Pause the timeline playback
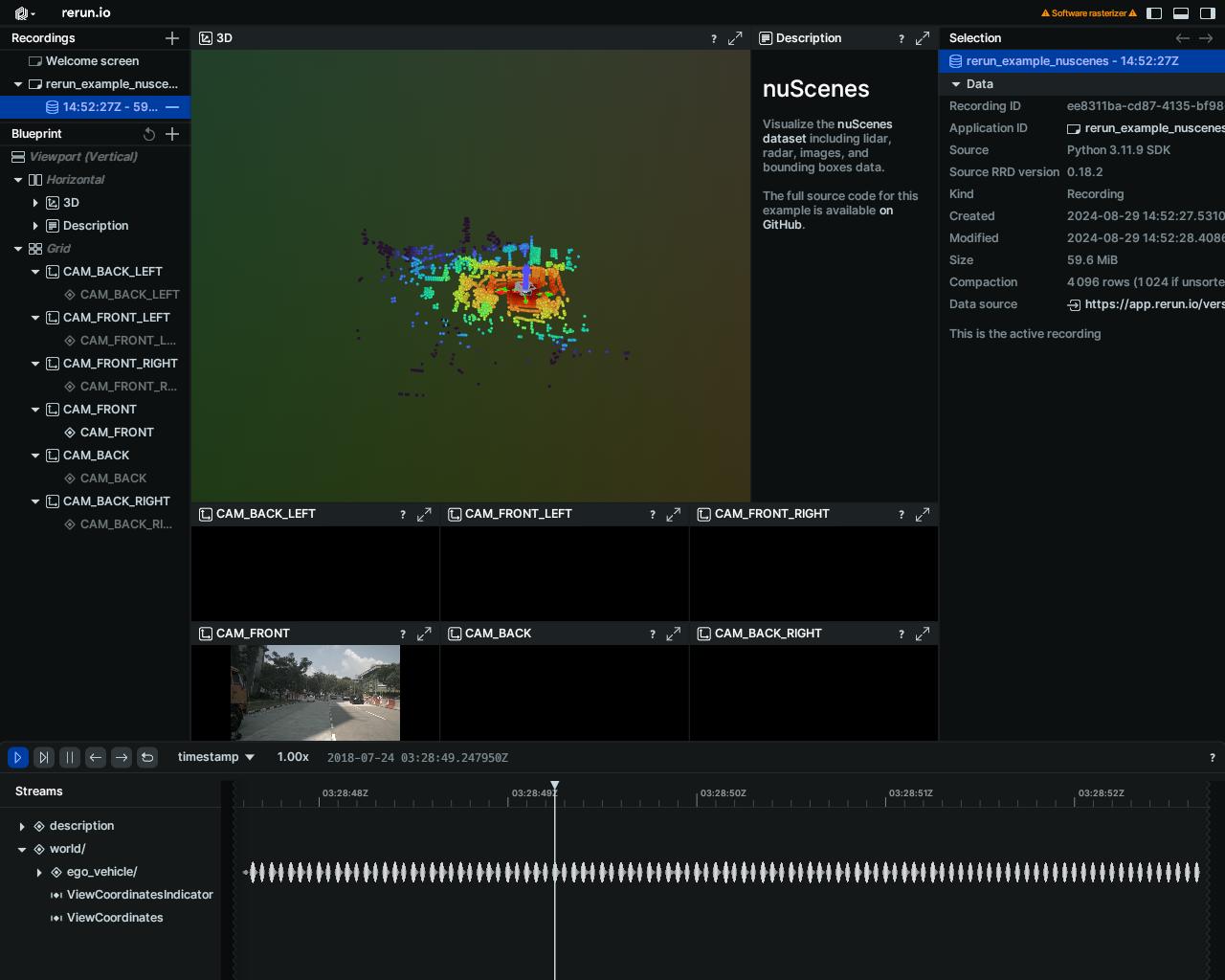 tap(70, 757)
